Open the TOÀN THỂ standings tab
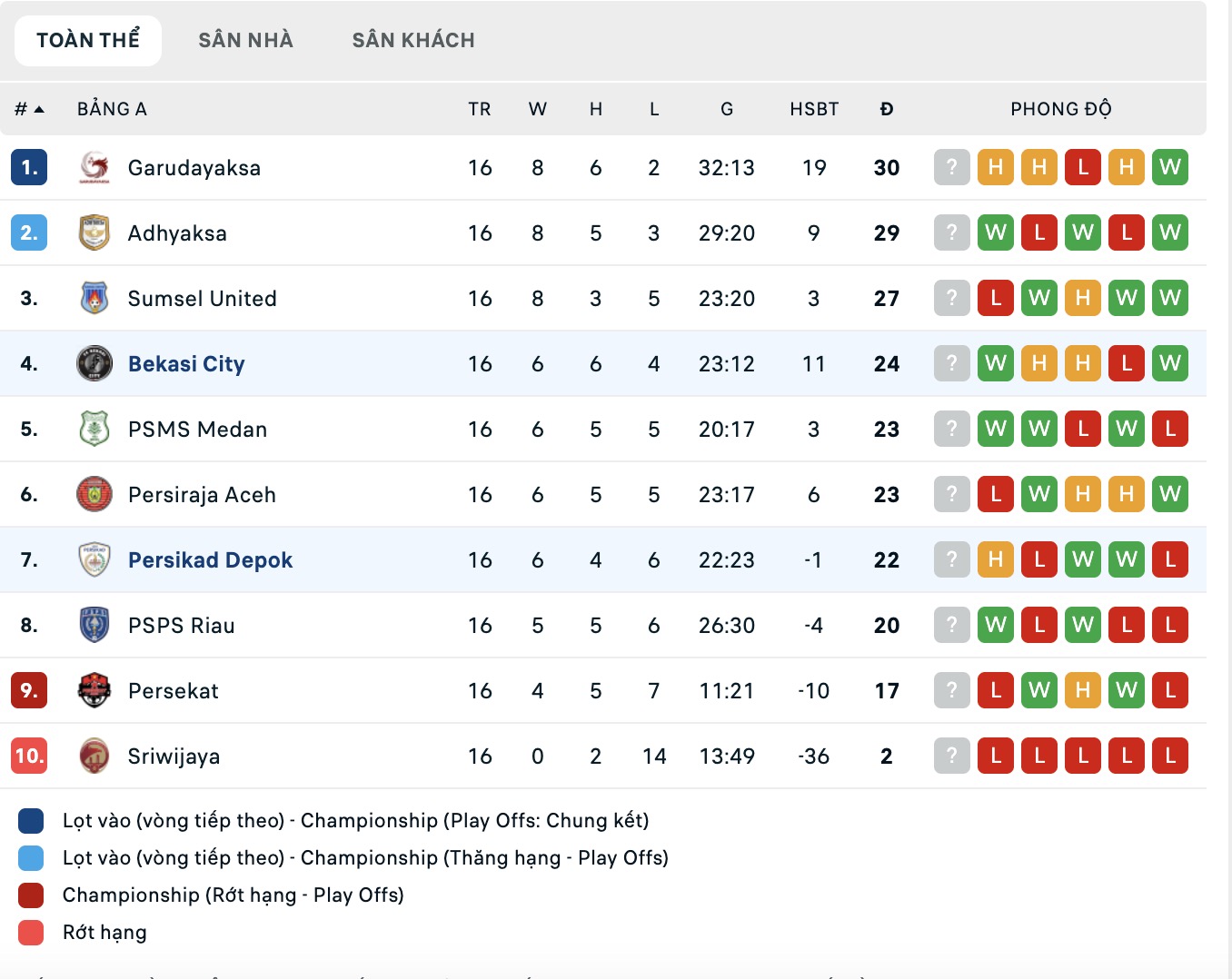1232x979 pixels. [88, 40]
